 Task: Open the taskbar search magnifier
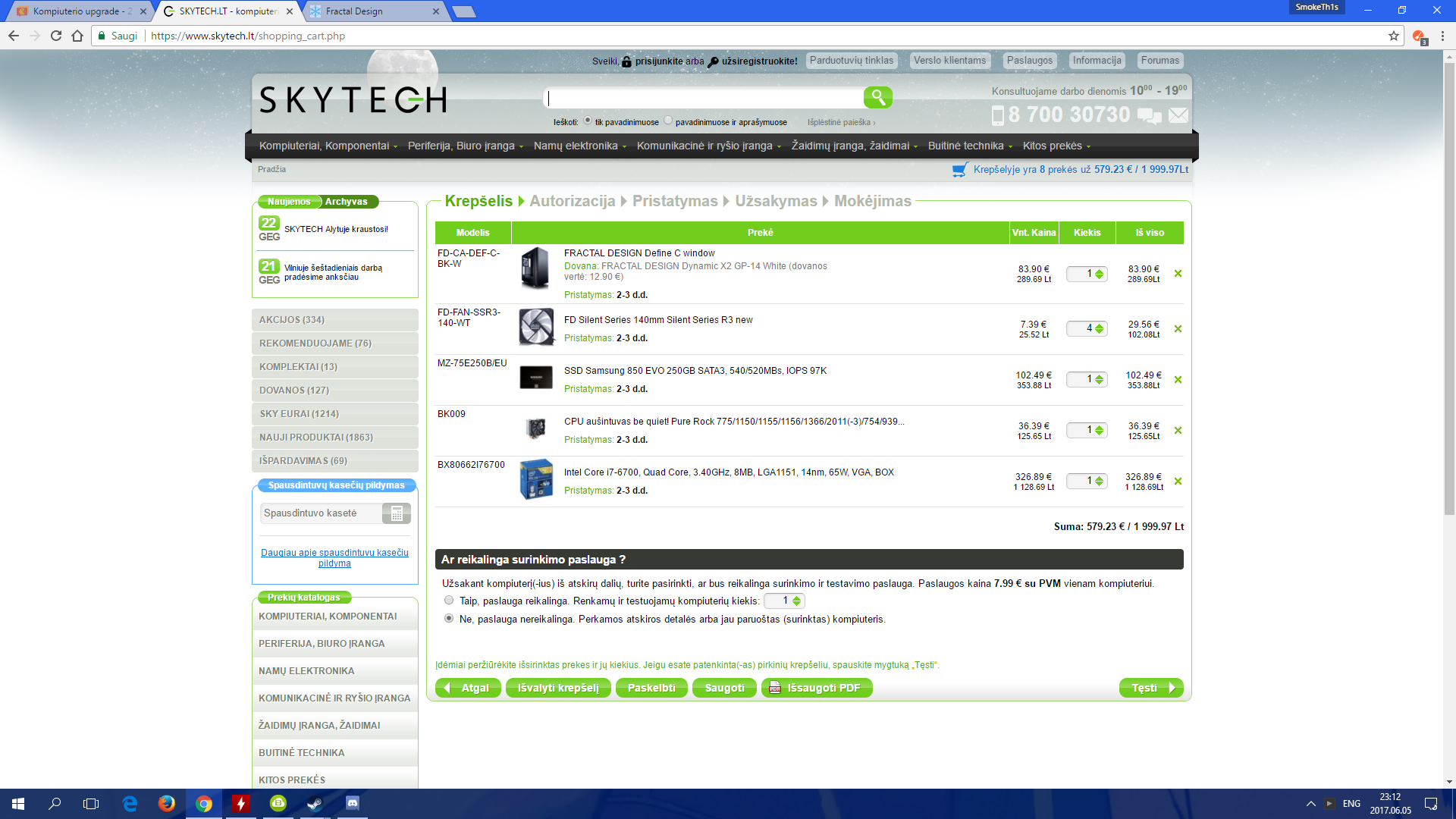click(x=55, y=804)
